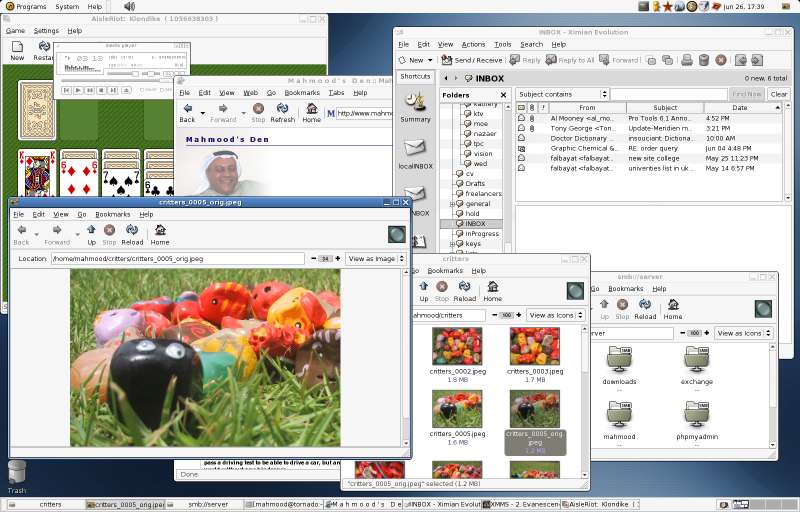Click Reload in the smb server window
The image size is (800, 512).
(645, 309)
